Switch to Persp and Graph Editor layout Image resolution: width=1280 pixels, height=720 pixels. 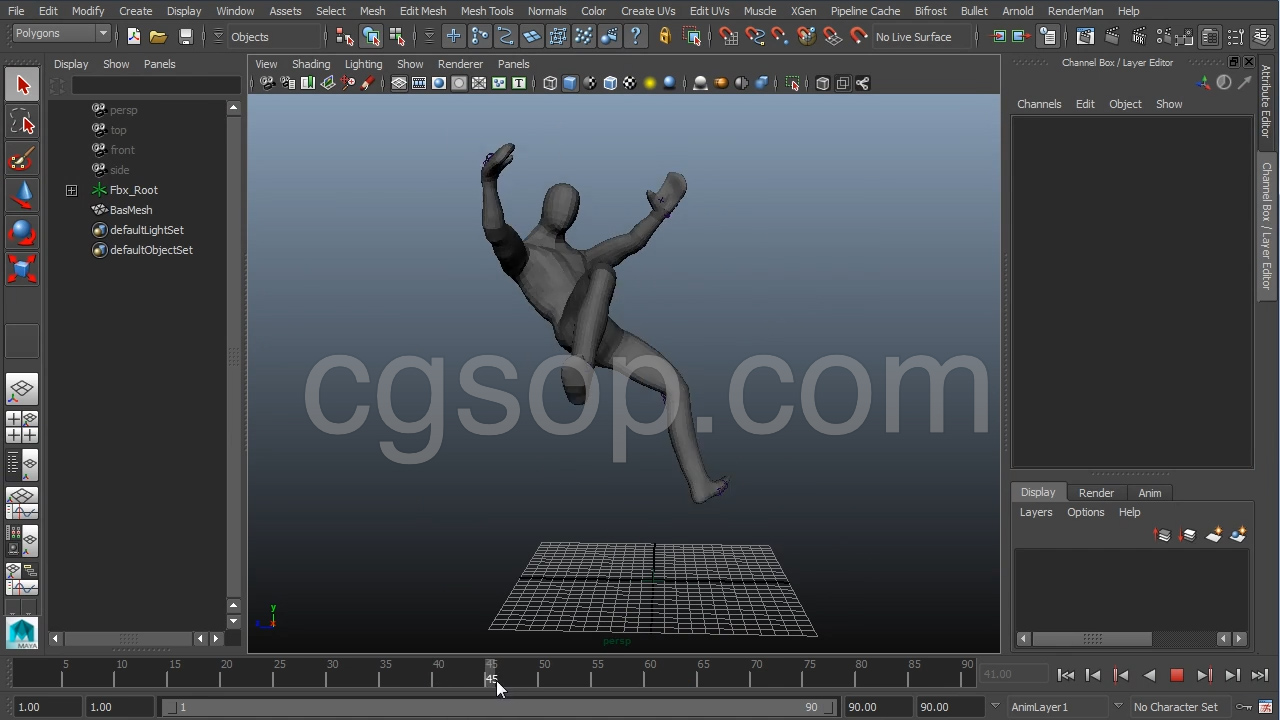pos(22,503)
